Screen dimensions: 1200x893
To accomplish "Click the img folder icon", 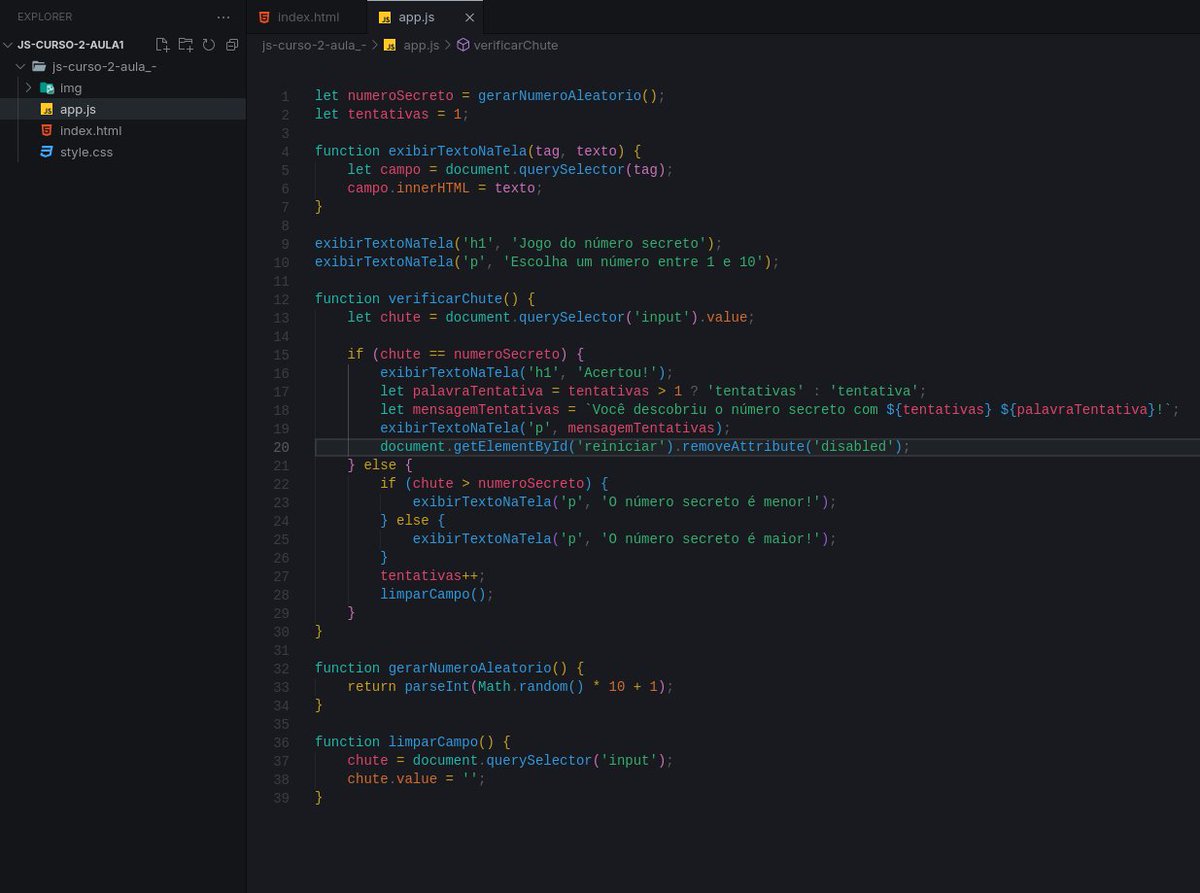I will (x=46, y=88).
